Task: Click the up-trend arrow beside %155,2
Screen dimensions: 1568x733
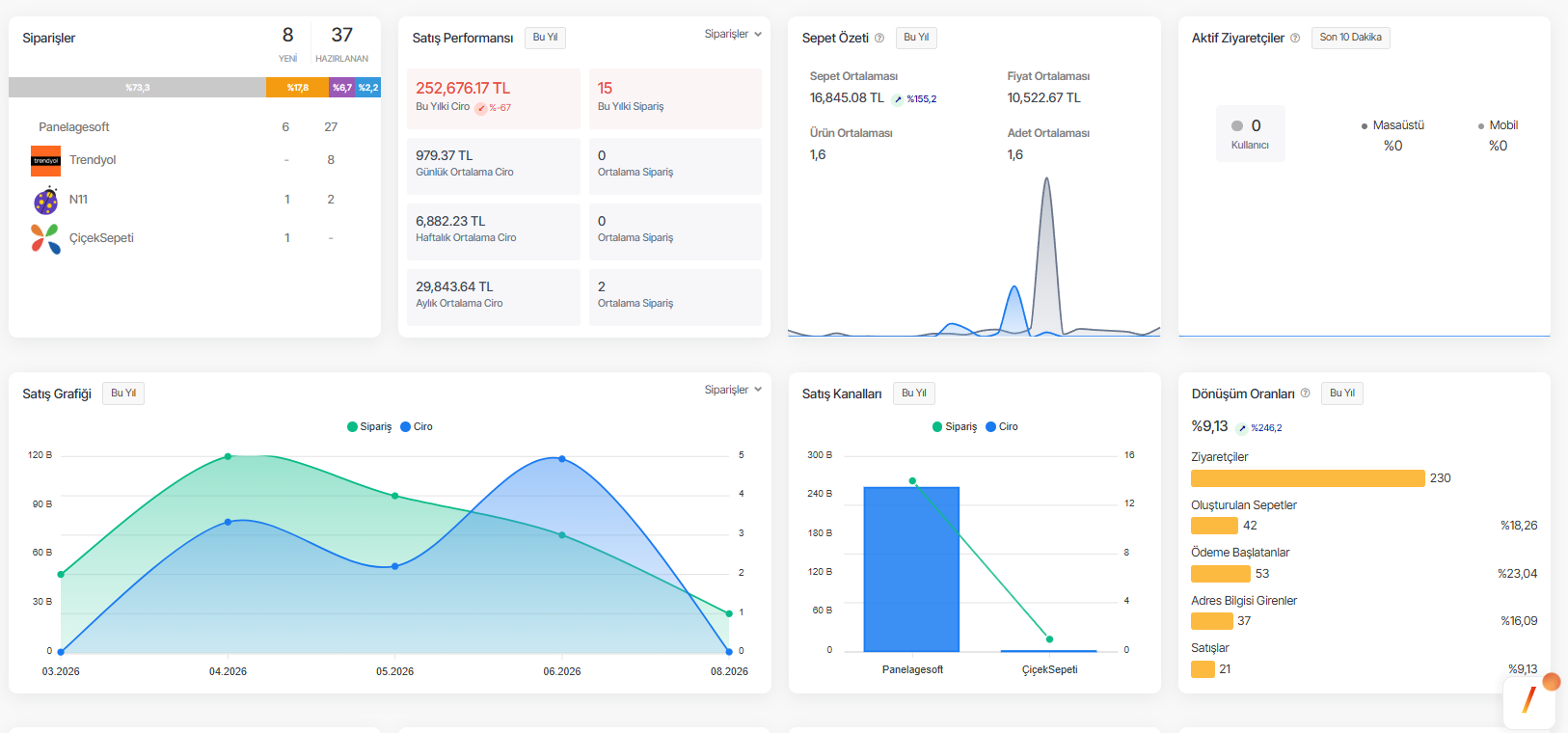Action: coord(898,99)
